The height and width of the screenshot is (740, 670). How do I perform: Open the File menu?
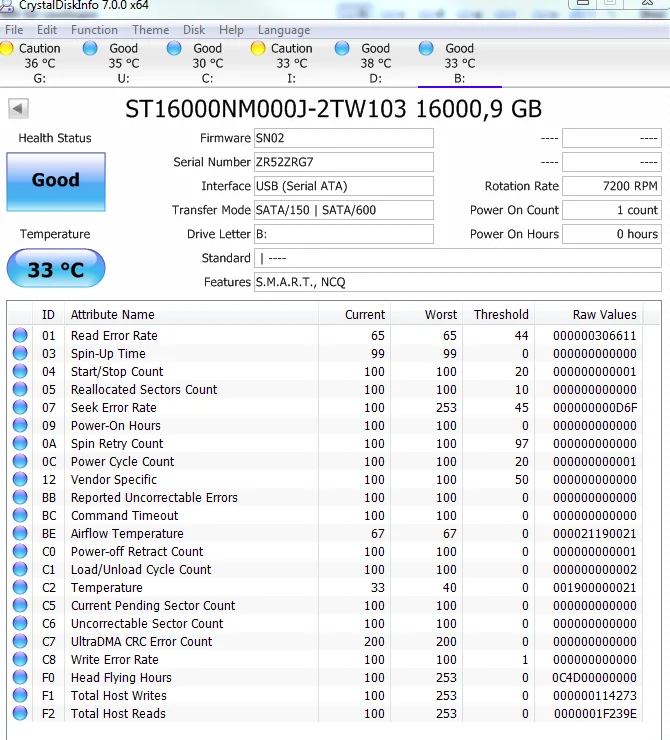click(14, 30)
